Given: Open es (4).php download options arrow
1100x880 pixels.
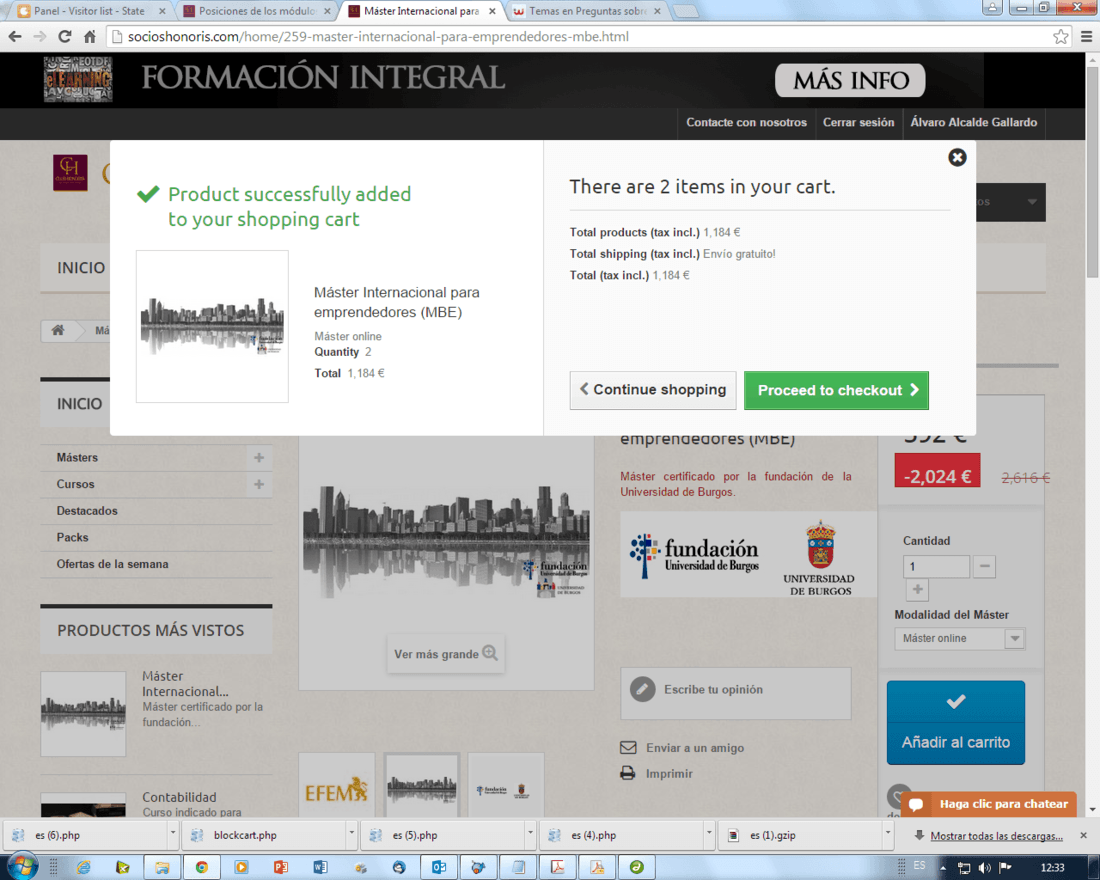Looking at the screenshot, I should coord(709,834).
